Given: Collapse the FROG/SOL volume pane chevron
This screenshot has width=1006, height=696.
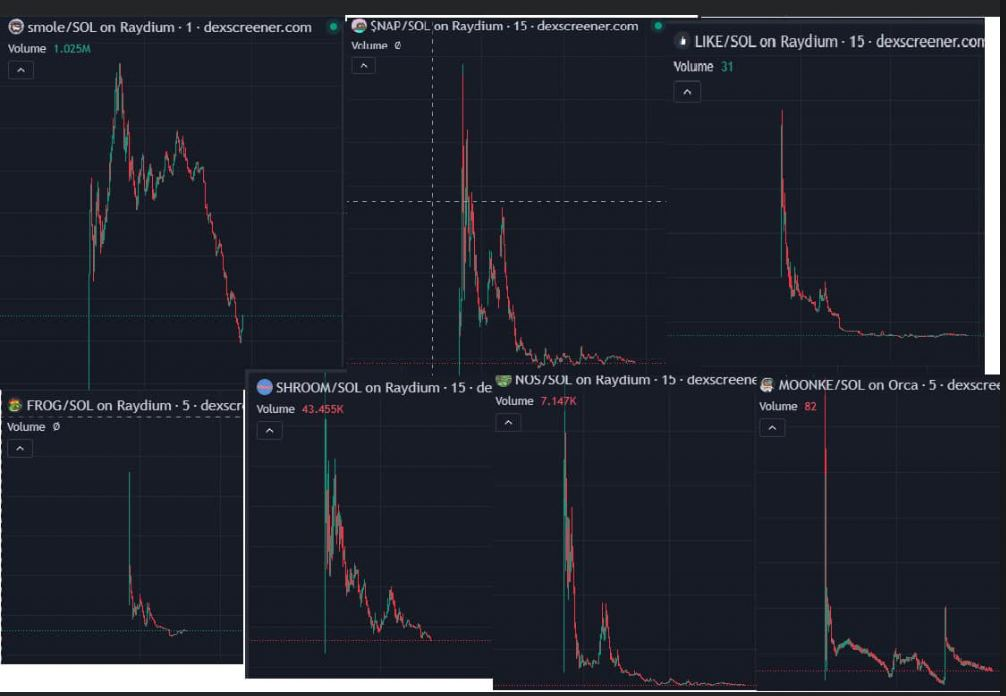Looking at the screenshot, I should pos(20,448).
